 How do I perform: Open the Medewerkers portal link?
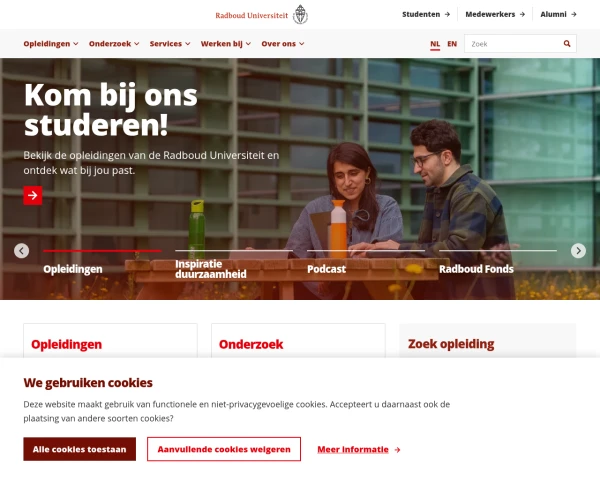pos(495,15)
